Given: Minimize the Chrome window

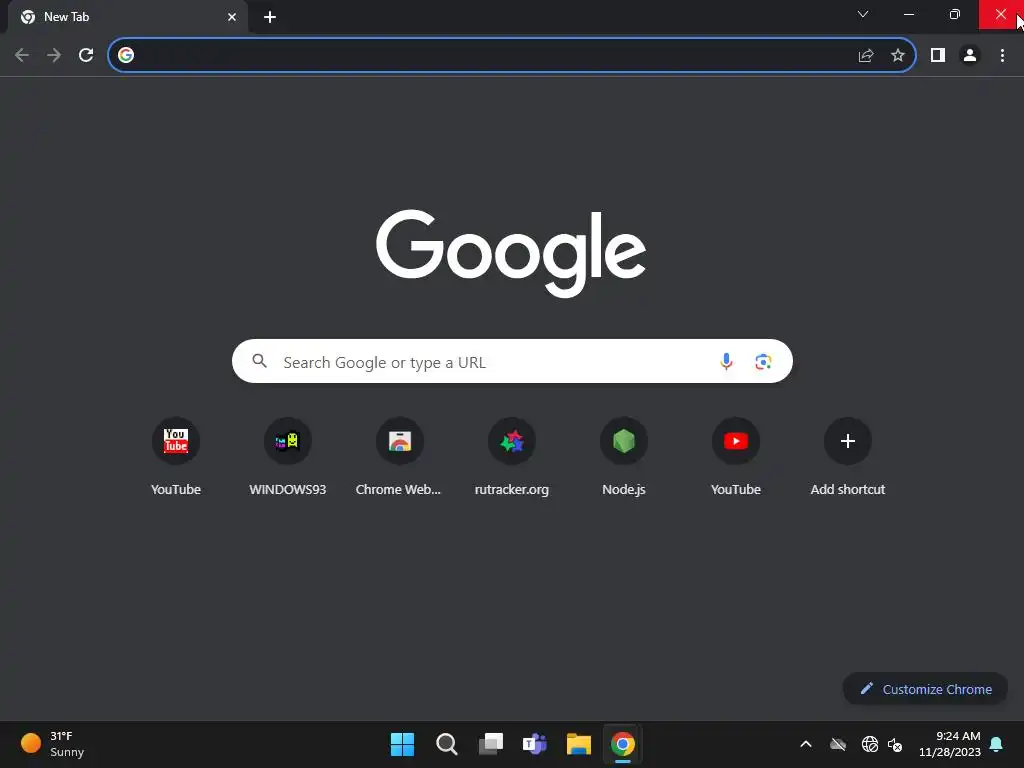Looking at the screenshot, I should pyautogui.click(x=908, y=14).
